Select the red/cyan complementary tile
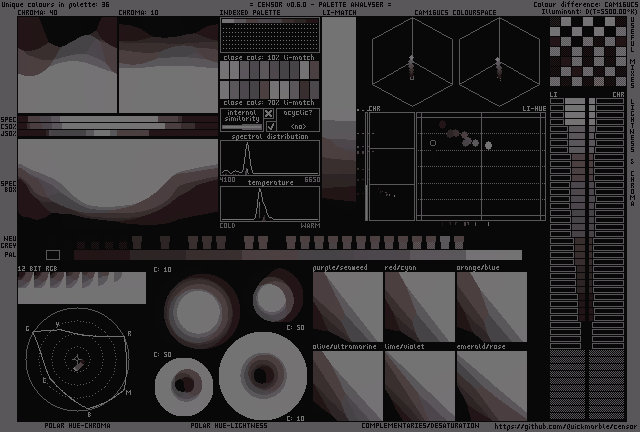The image size is (640, 432). pyautogui.click(x=419, y=307)
